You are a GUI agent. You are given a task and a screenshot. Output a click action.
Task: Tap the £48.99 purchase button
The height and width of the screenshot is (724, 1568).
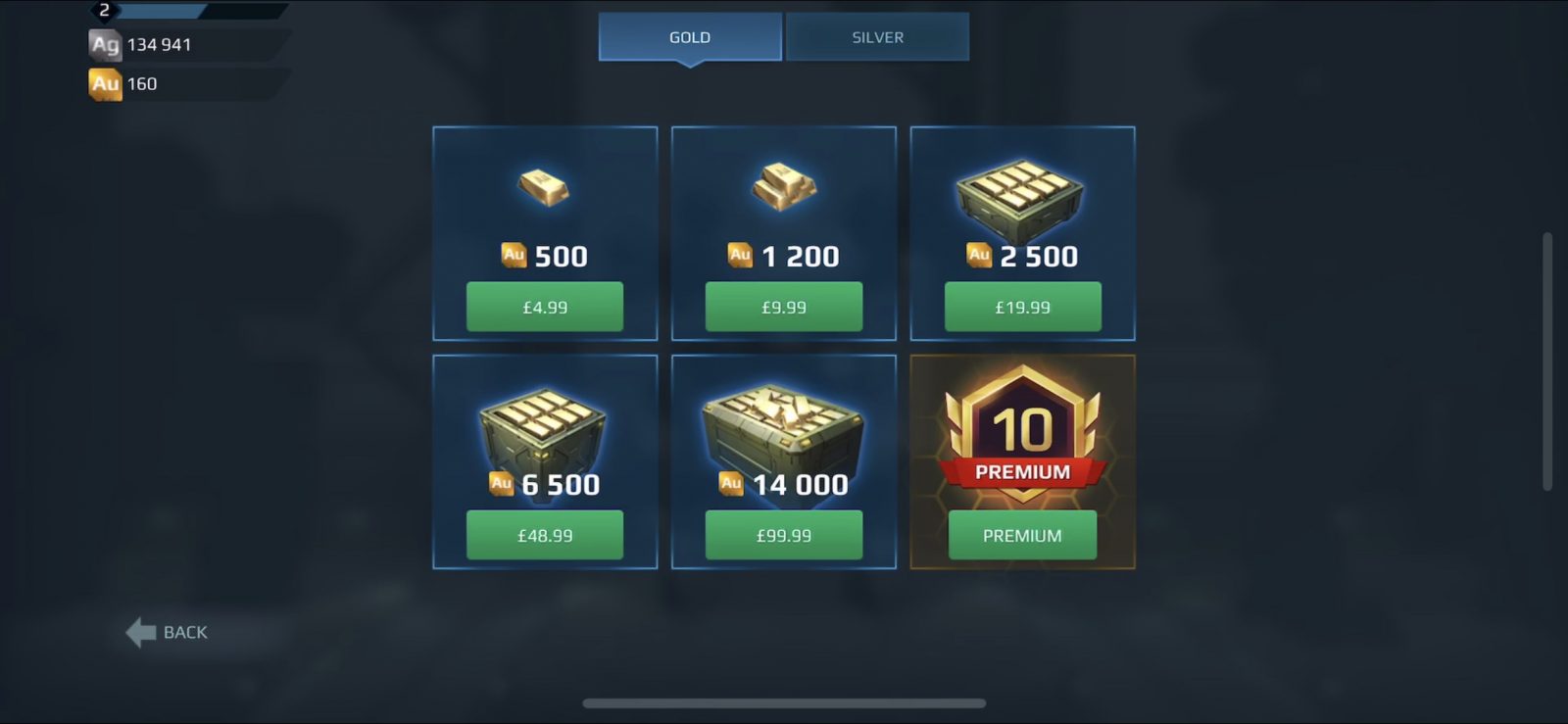[545, 535]
